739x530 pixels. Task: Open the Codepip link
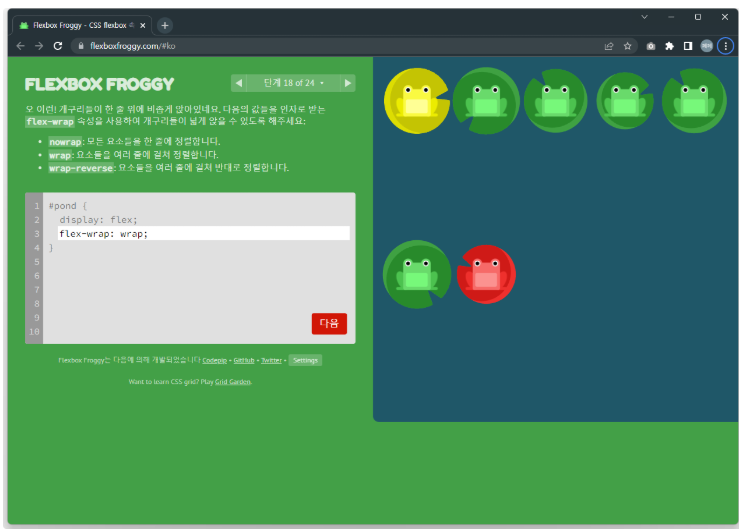coord(214,360)
